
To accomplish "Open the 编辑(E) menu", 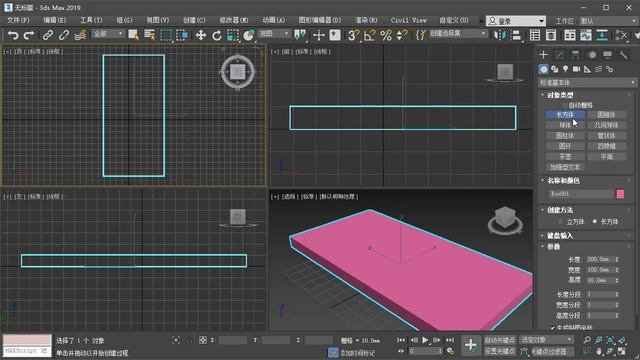I will point(54,20).
